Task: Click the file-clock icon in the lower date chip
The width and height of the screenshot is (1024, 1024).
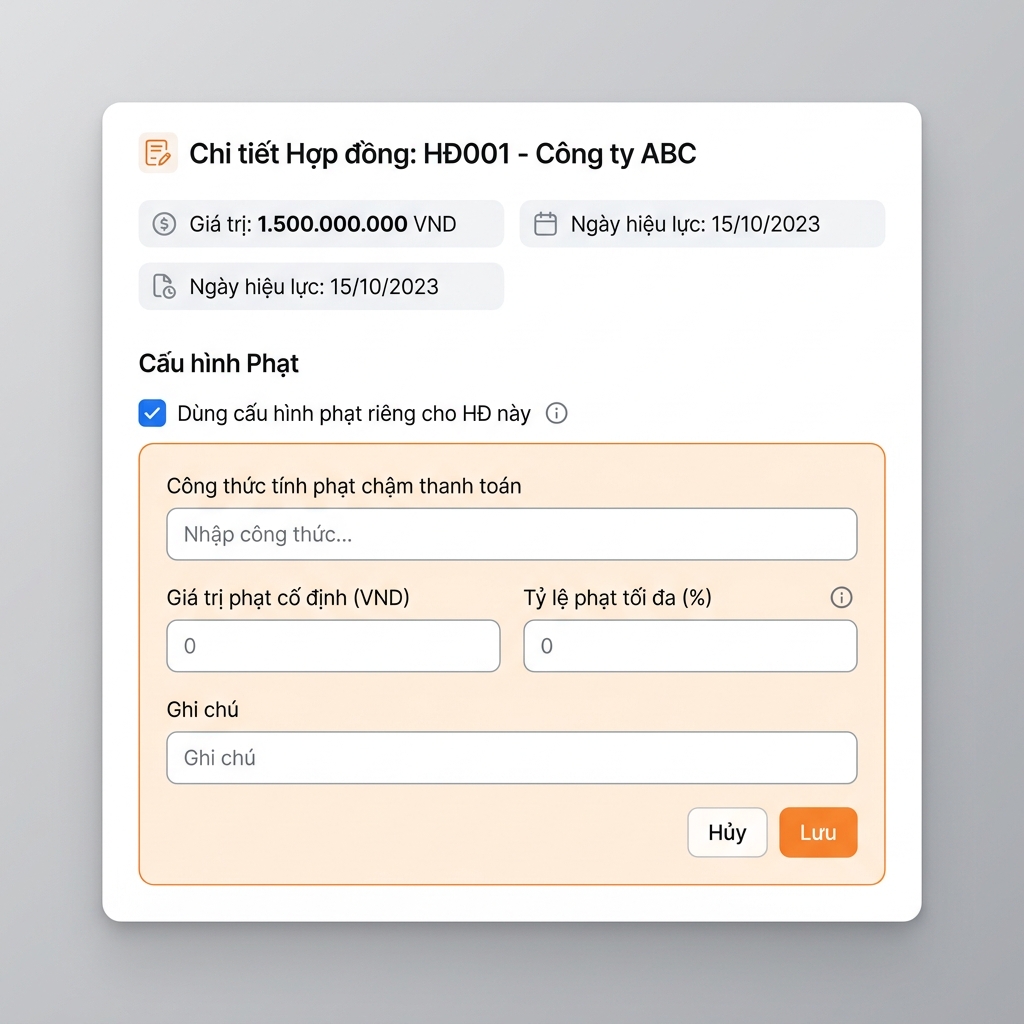Action: (164, 287)
